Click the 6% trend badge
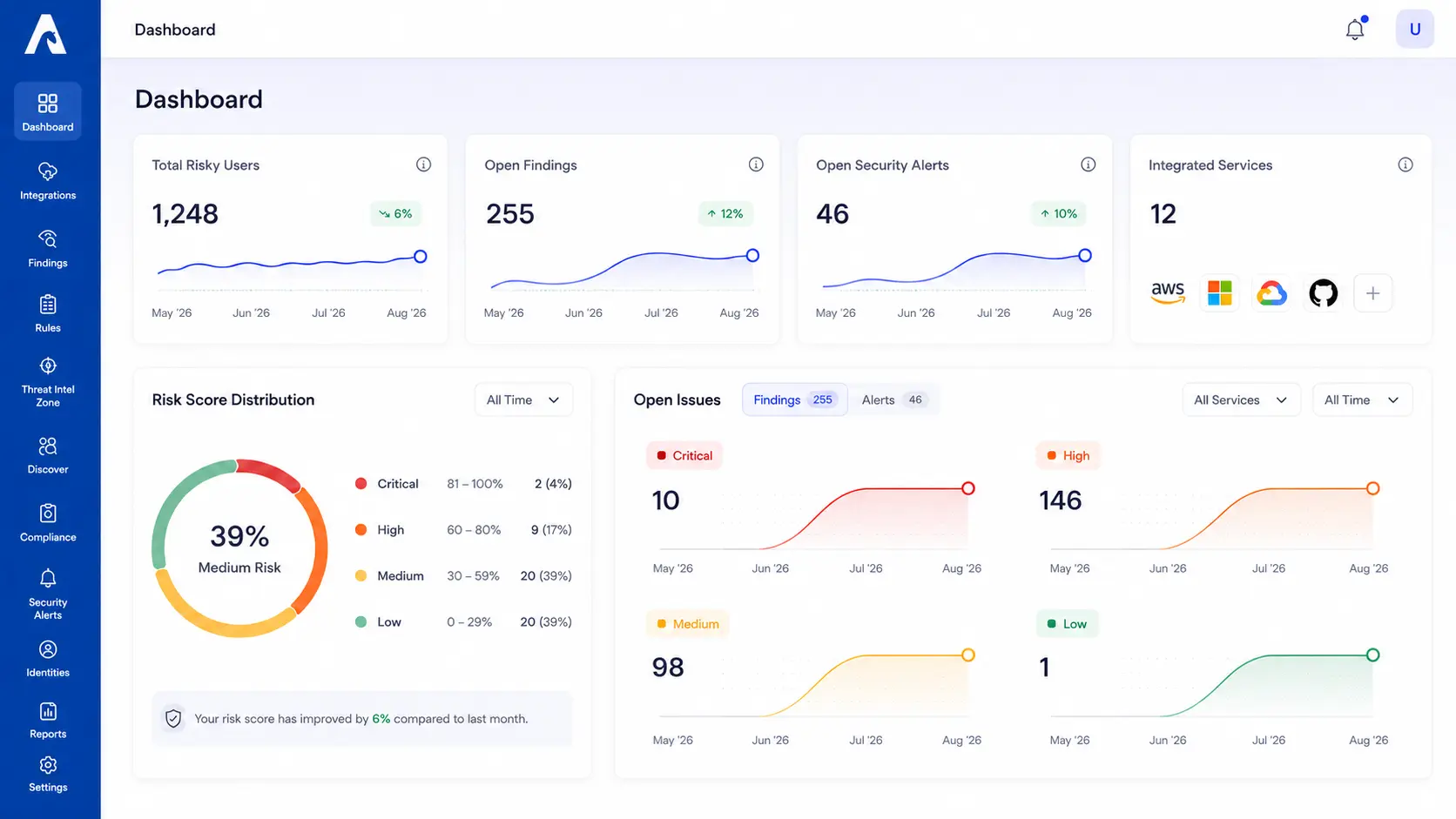Image resolution: width=1456 pixels, height=819 pixels. click(x=396, y=213)
